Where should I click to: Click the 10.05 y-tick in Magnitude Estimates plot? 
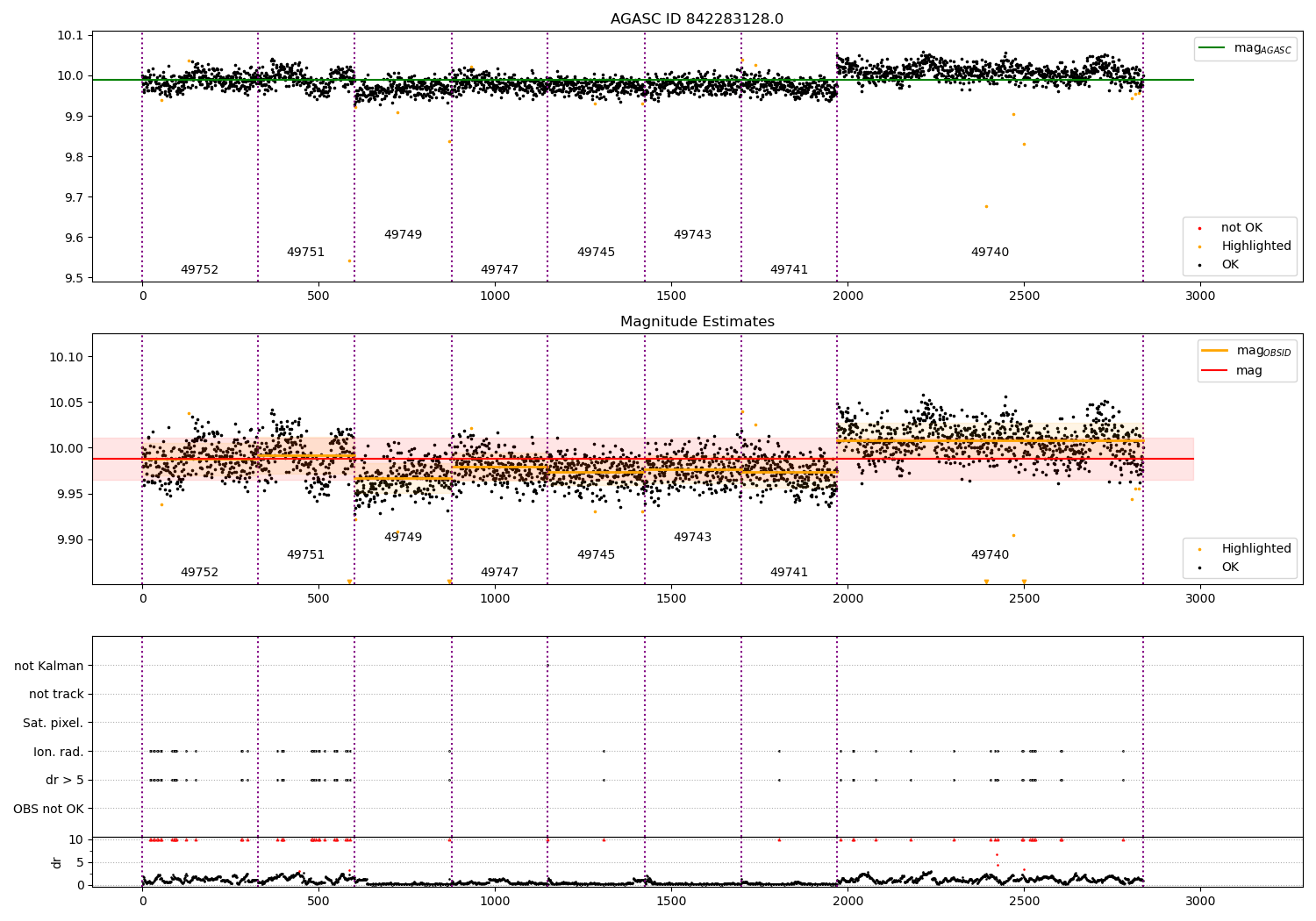coord(67,403)
